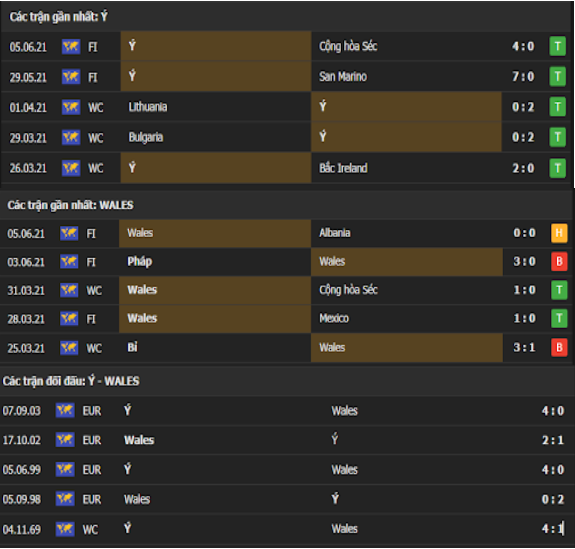
Task: Click the 'Các trận đối đầu: Ý - WALES' header
Action: pyautogui.click(x=71, y=381)
